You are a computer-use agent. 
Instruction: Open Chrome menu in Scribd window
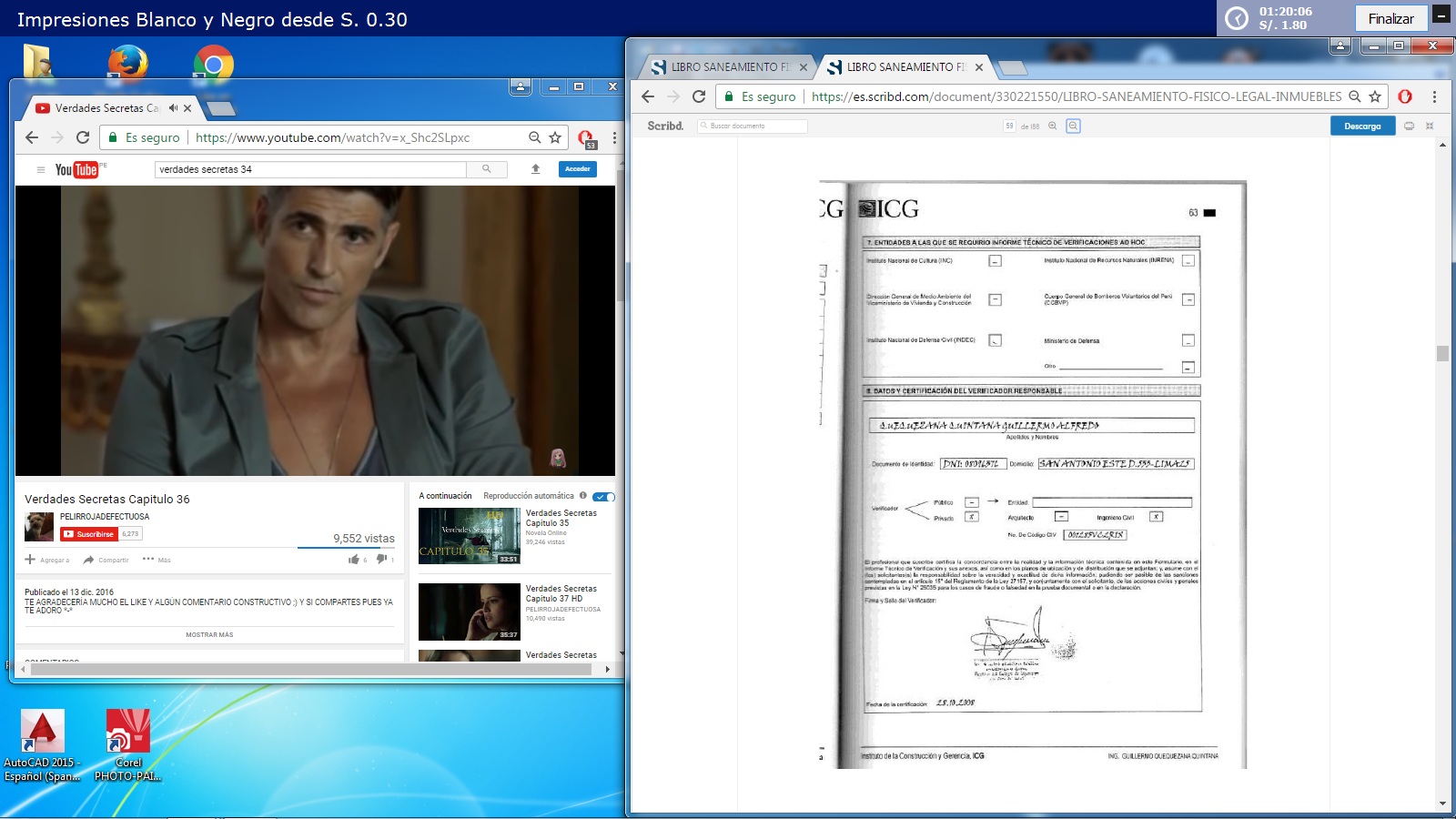[x=1434, y=96]
